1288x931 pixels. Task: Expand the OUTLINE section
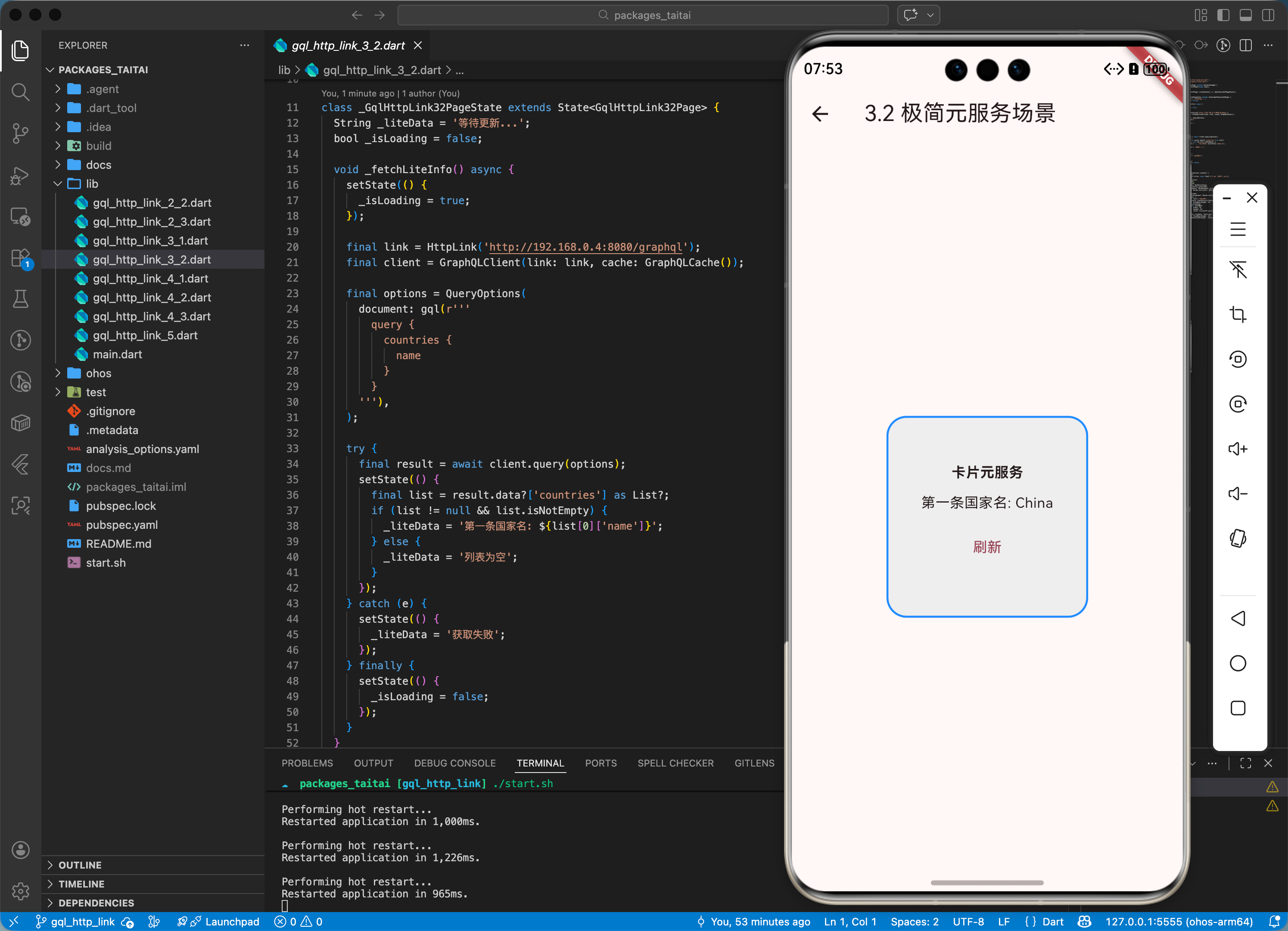80,865
